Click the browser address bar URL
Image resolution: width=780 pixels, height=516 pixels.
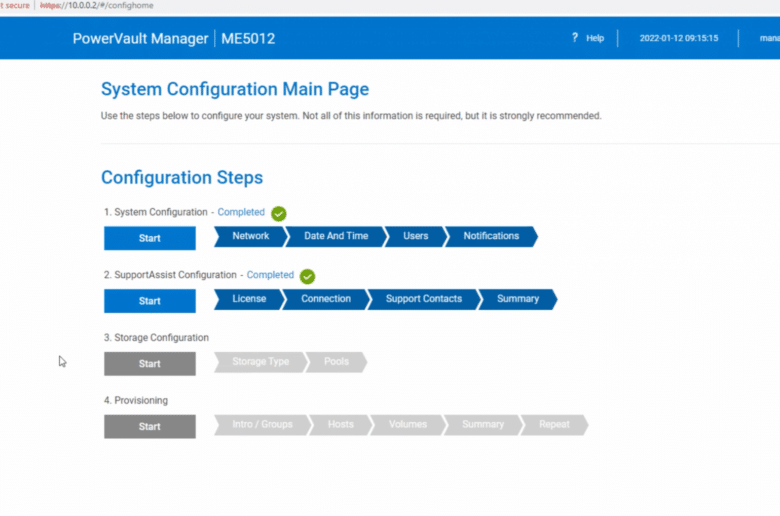97,5
